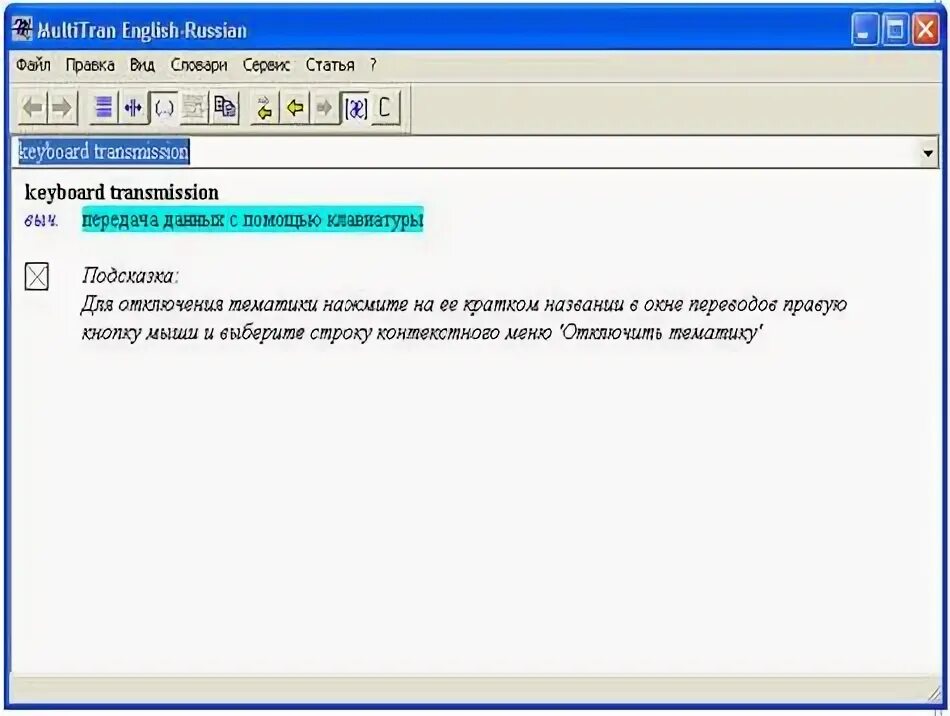
Task: Click the gray back arrow toolbar icon
Action: click(33, 108)
